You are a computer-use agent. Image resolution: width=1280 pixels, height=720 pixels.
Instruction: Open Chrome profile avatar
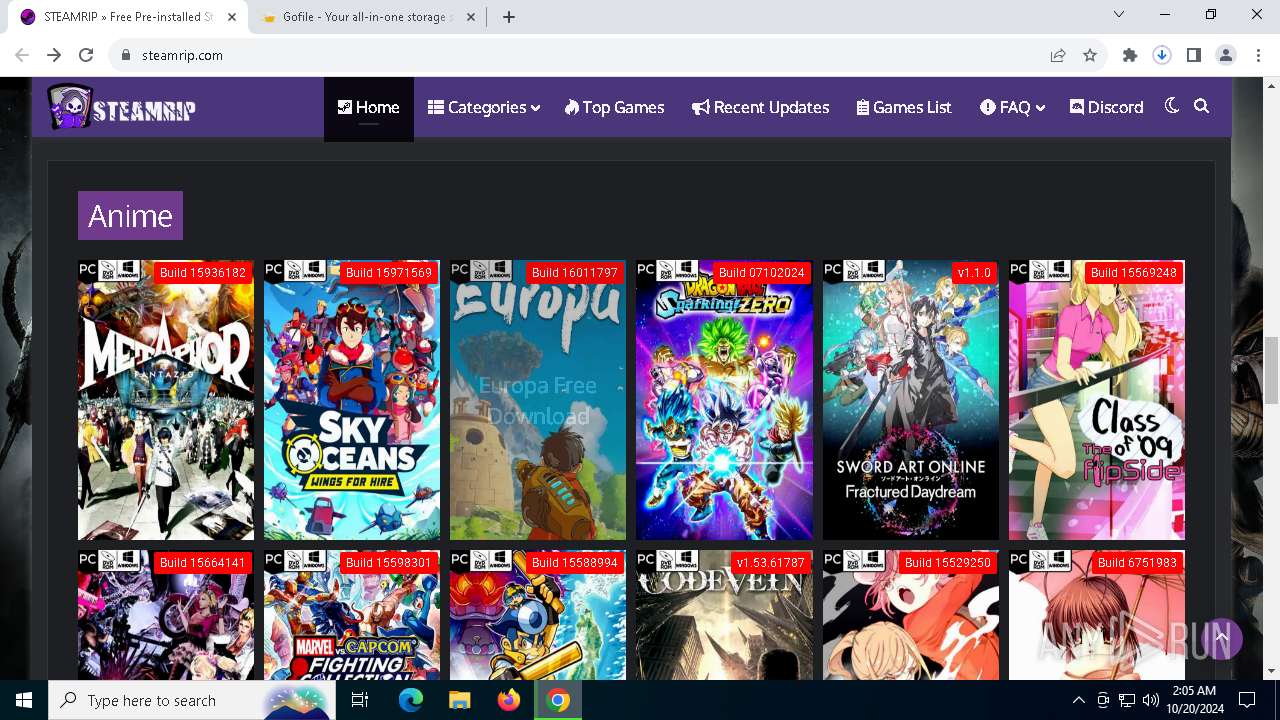pyautogui.click(x=1226, y=55)
